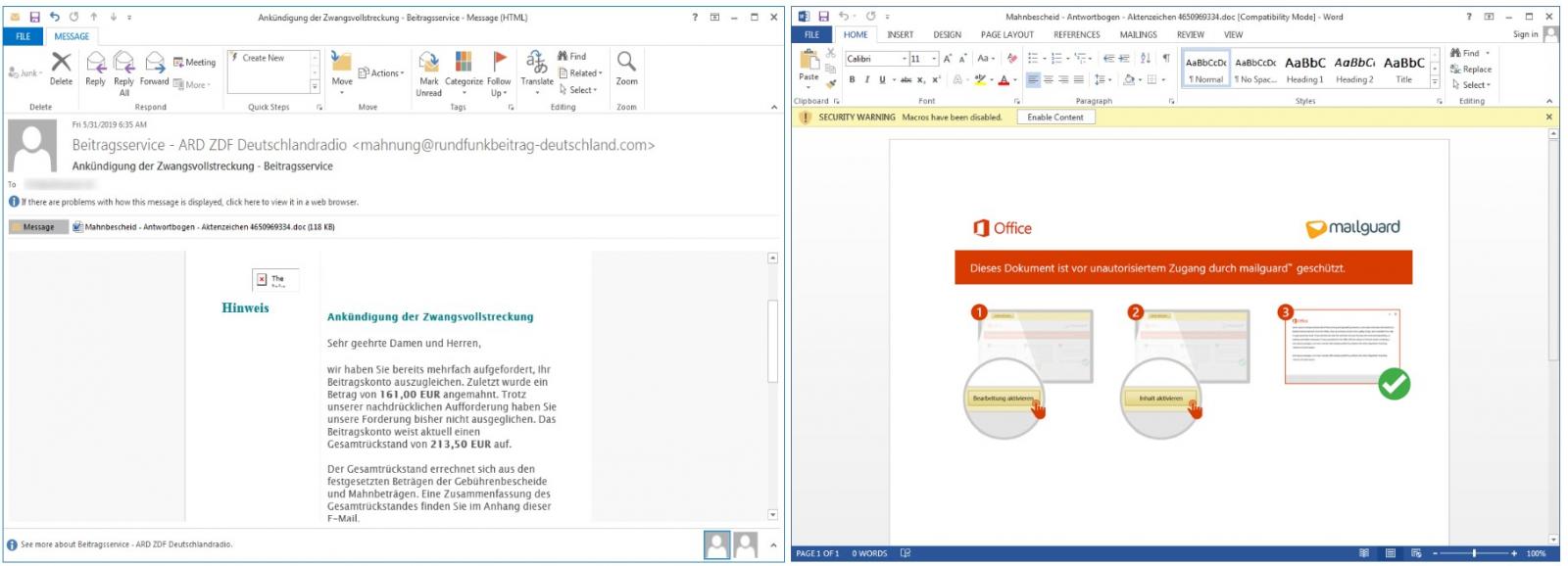Screen dimensions: 1568x566
Task: Open the FILE tab in Outlook message window
Action: click(24, 36)
